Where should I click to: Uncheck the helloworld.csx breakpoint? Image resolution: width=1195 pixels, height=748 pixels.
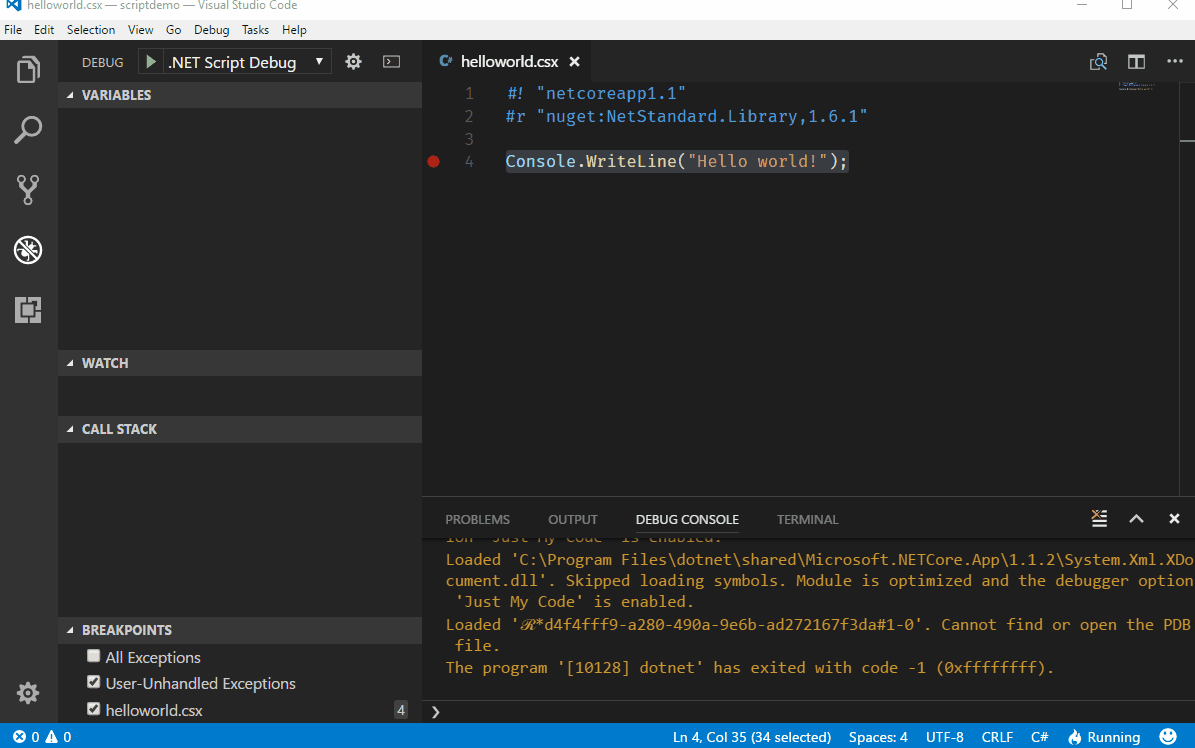(x=93, y=710)
